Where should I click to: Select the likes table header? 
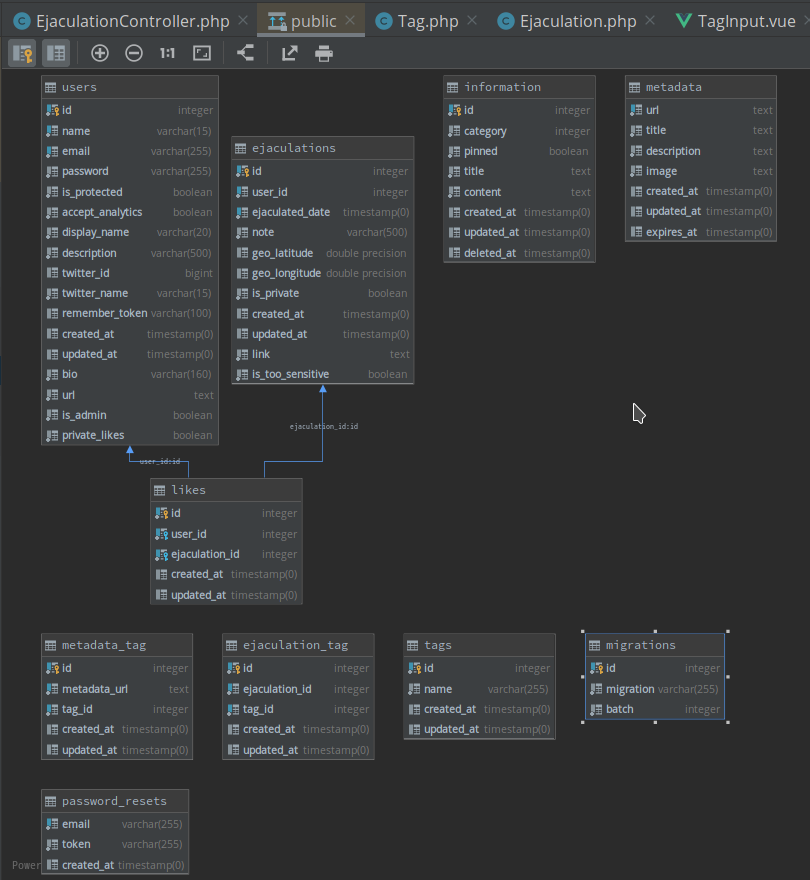pos(226,490)
